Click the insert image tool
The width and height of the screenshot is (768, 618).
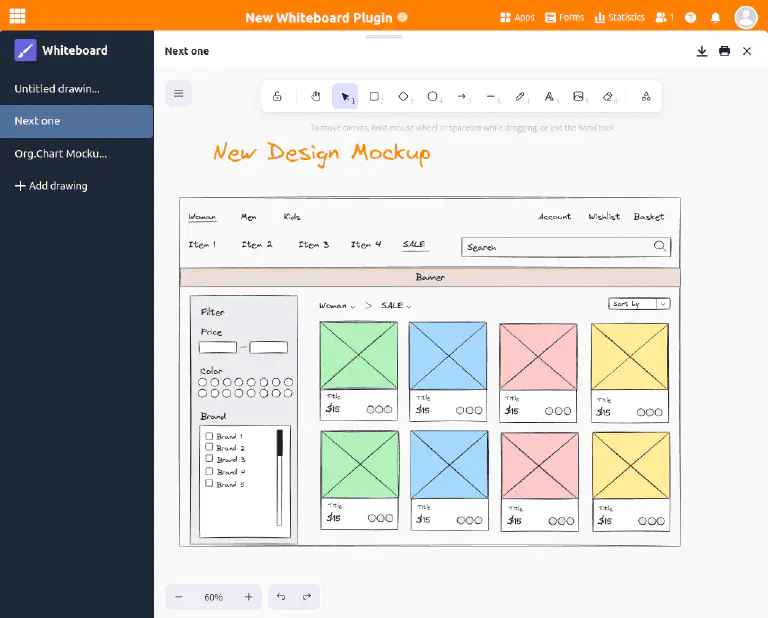pos(578,96)
